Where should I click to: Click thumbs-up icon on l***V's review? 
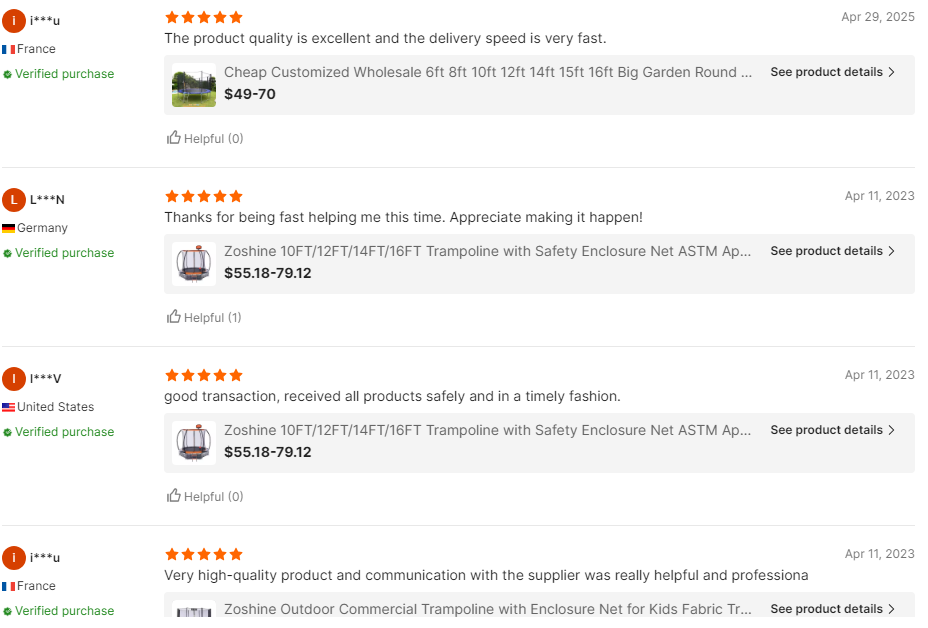point(174,496)
